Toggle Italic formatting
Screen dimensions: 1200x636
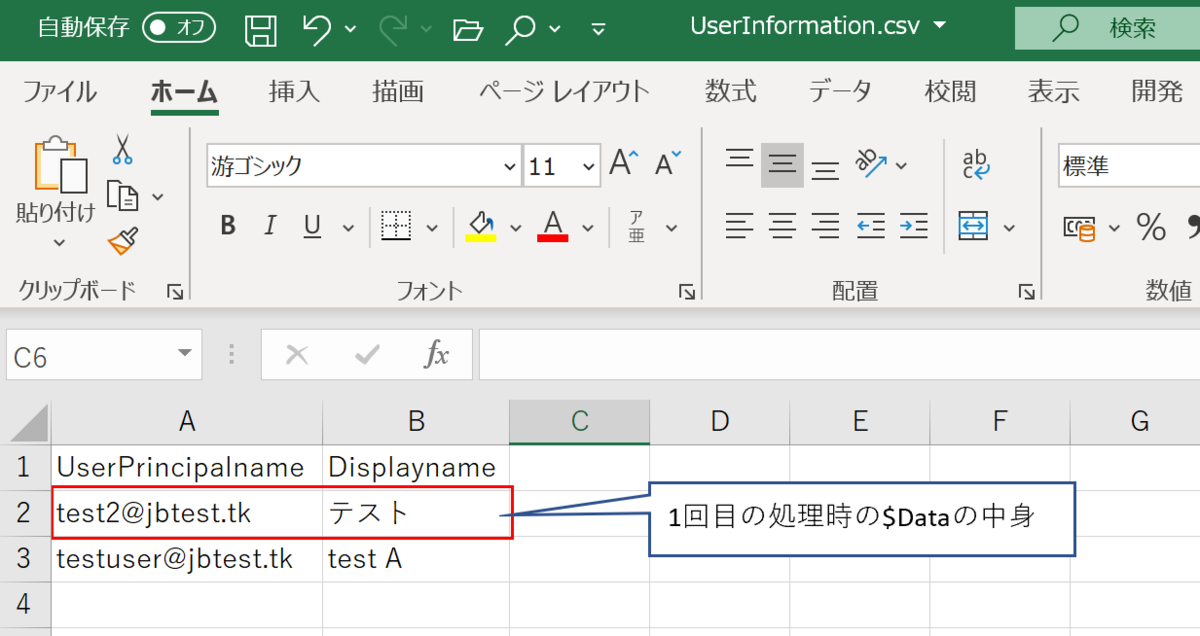pyautogui.click(x=270, y=226)
